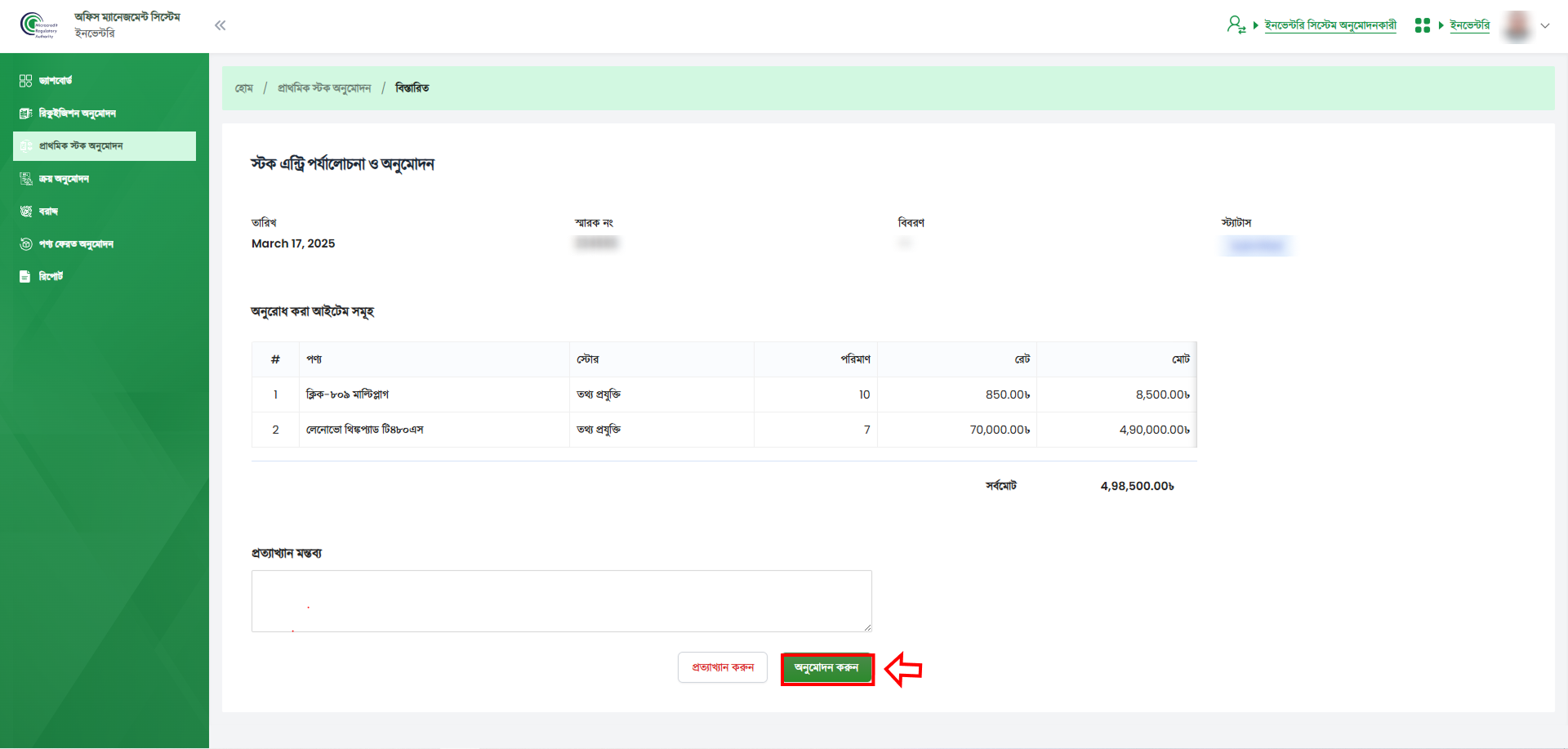
Task: Click the ক্রয় অনুমোদন sidebar icon
Action: pyautogui.click(x=25, y=179)
